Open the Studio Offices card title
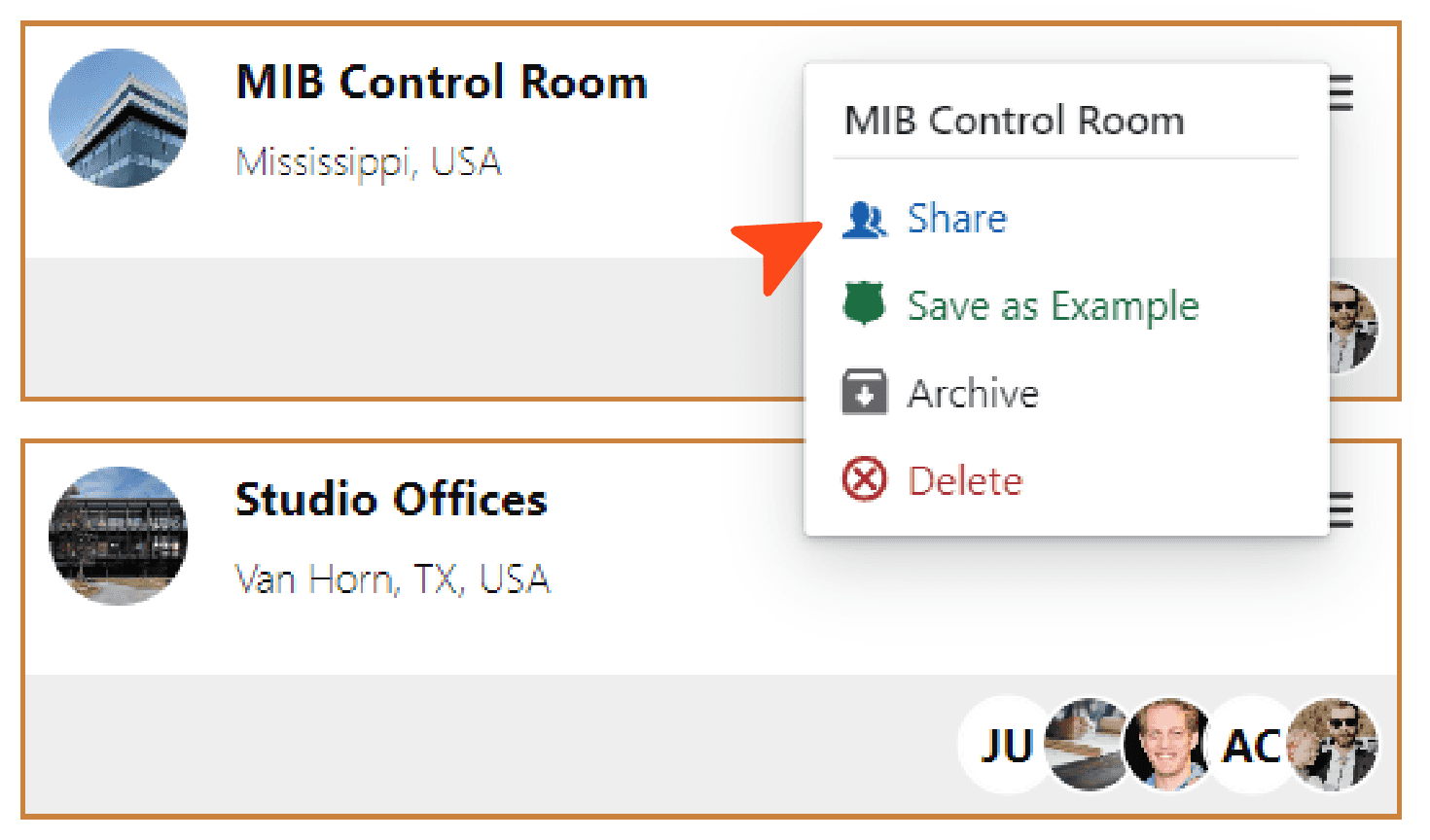This screenshot has height=840, width=1430. click(x=391, y=500)
